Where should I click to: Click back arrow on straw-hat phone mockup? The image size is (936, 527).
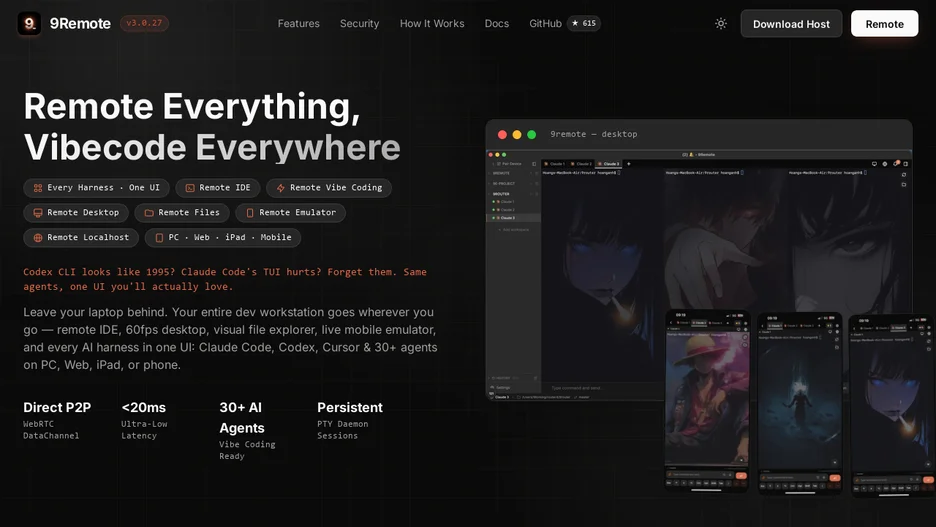tap(671, 322)
